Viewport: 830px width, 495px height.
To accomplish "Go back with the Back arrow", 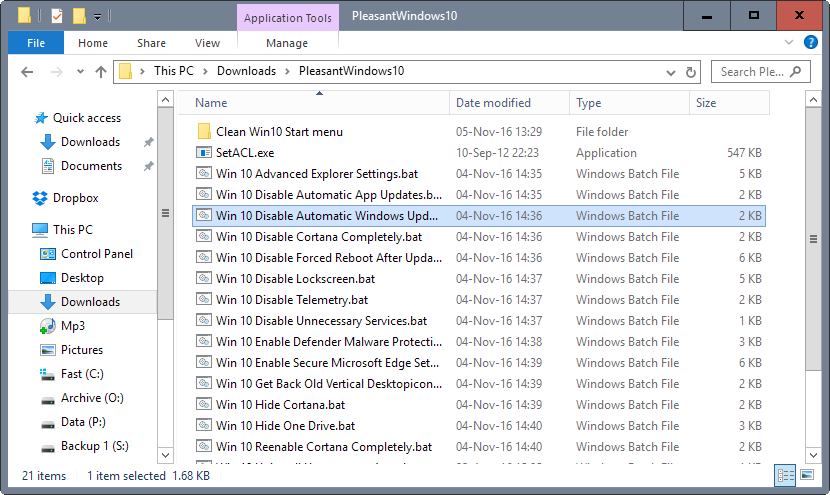I will pyautogui.click(x=27, y=72).
